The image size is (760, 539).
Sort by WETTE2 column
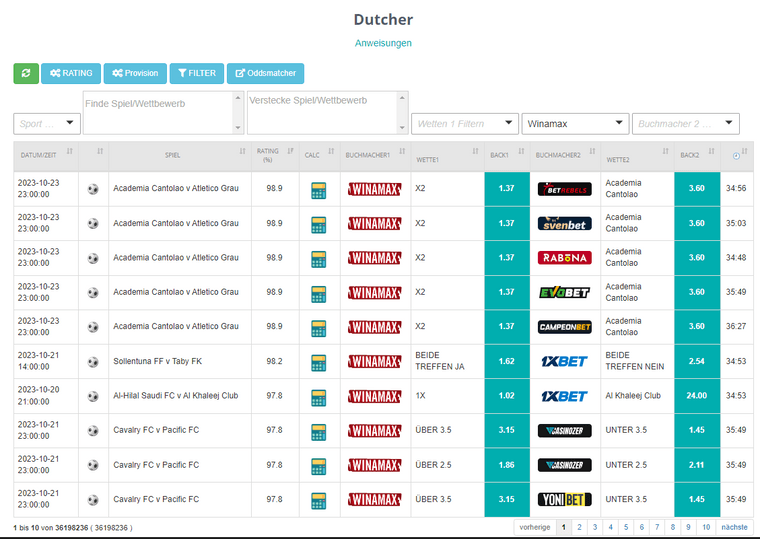(637, 156)
